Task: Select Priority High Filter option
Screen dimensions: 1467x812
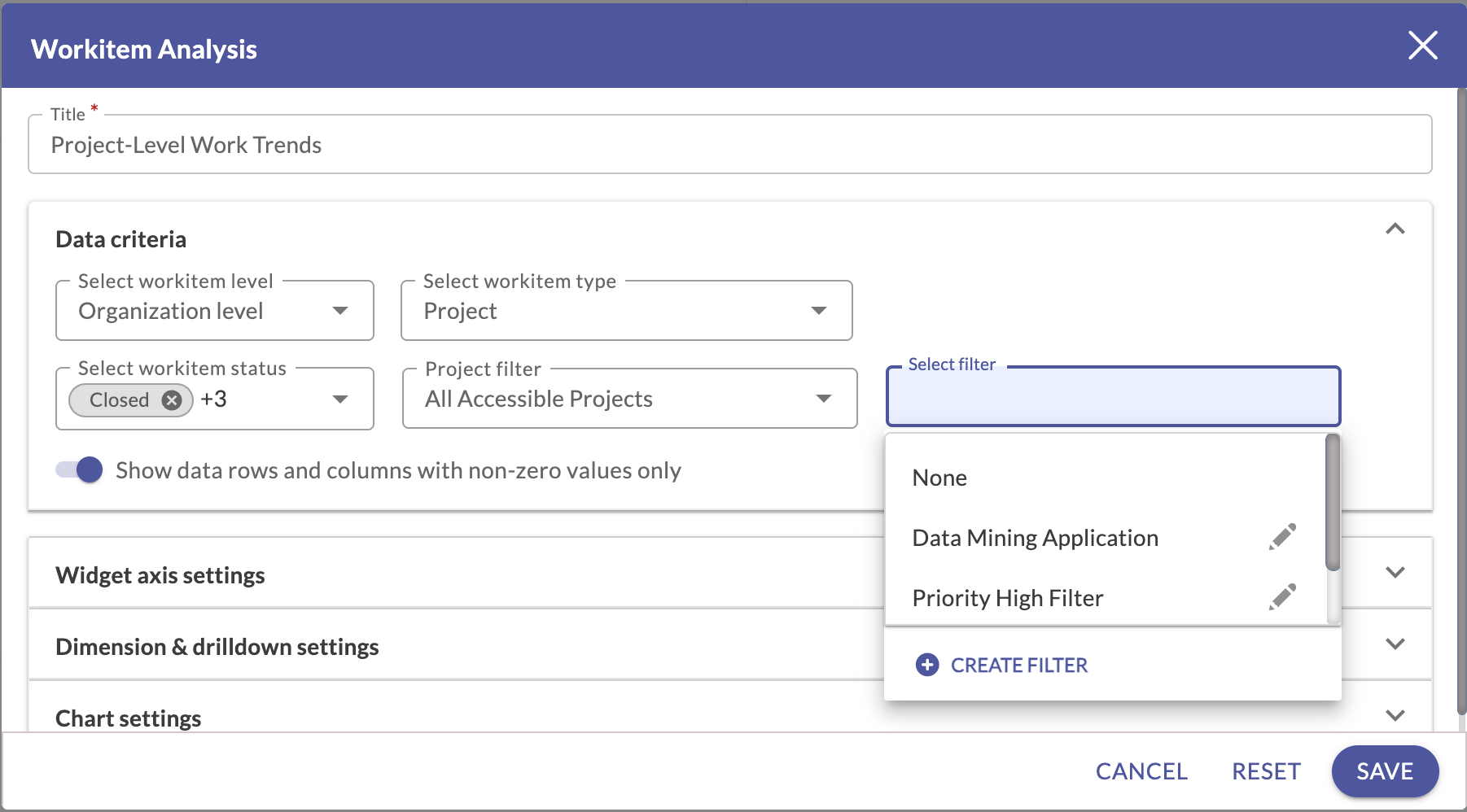Action: [1008, 596]
